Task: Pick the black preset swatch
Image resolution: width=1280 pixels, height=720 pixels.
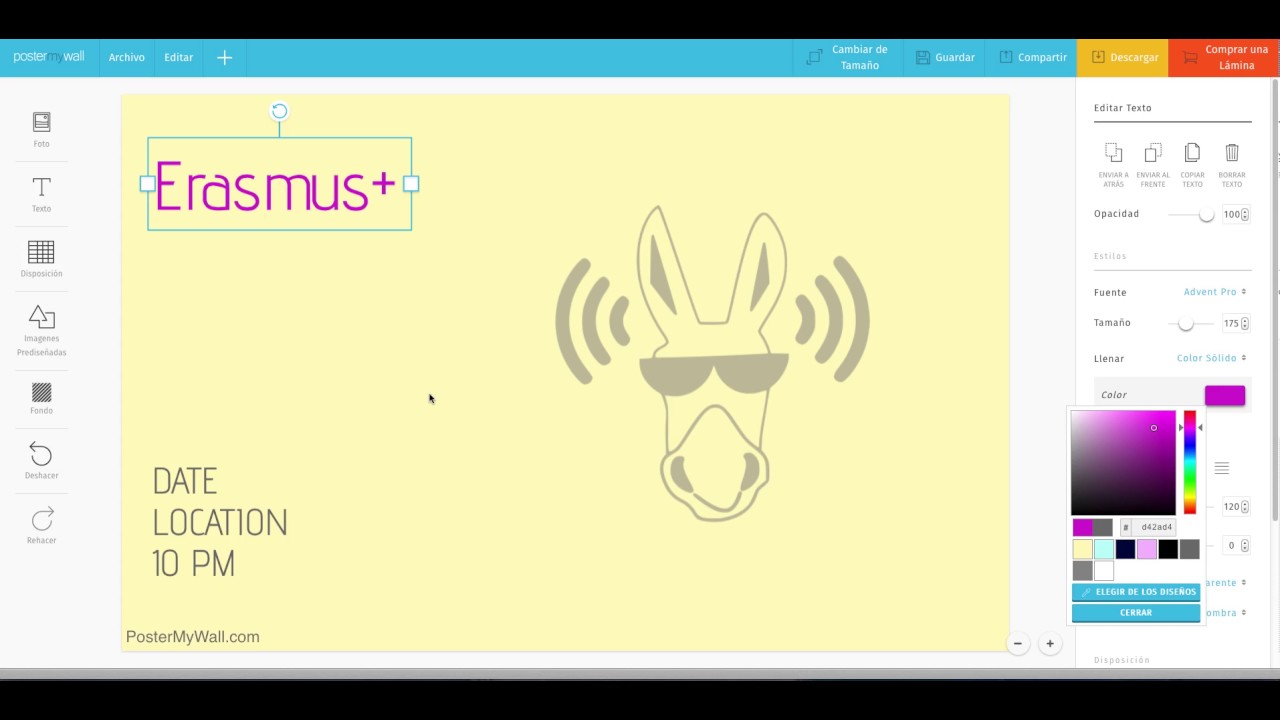Action: coord(1168,549)
